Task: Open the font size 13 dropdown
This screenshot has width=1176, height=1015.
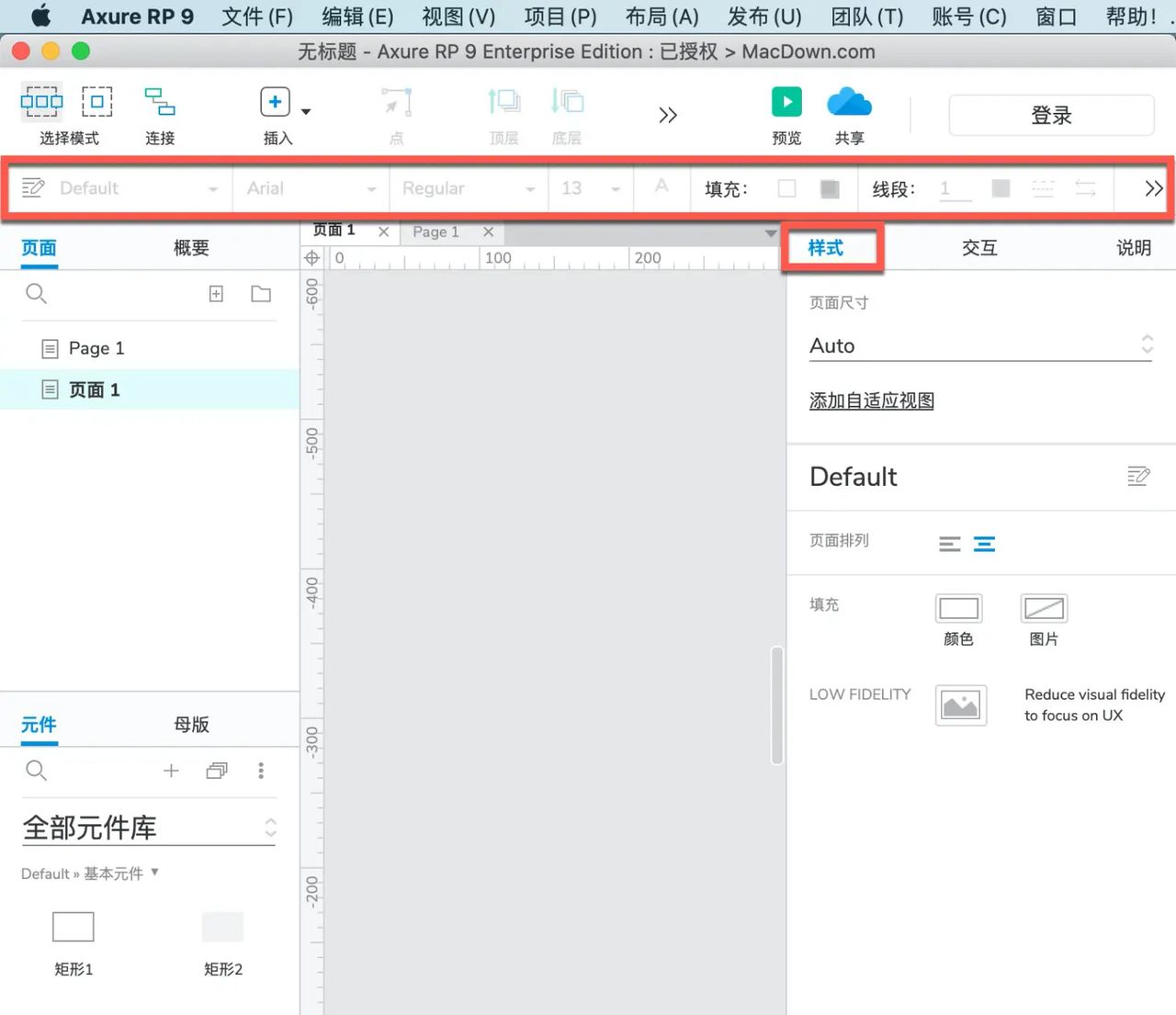Action: (591, 188)
